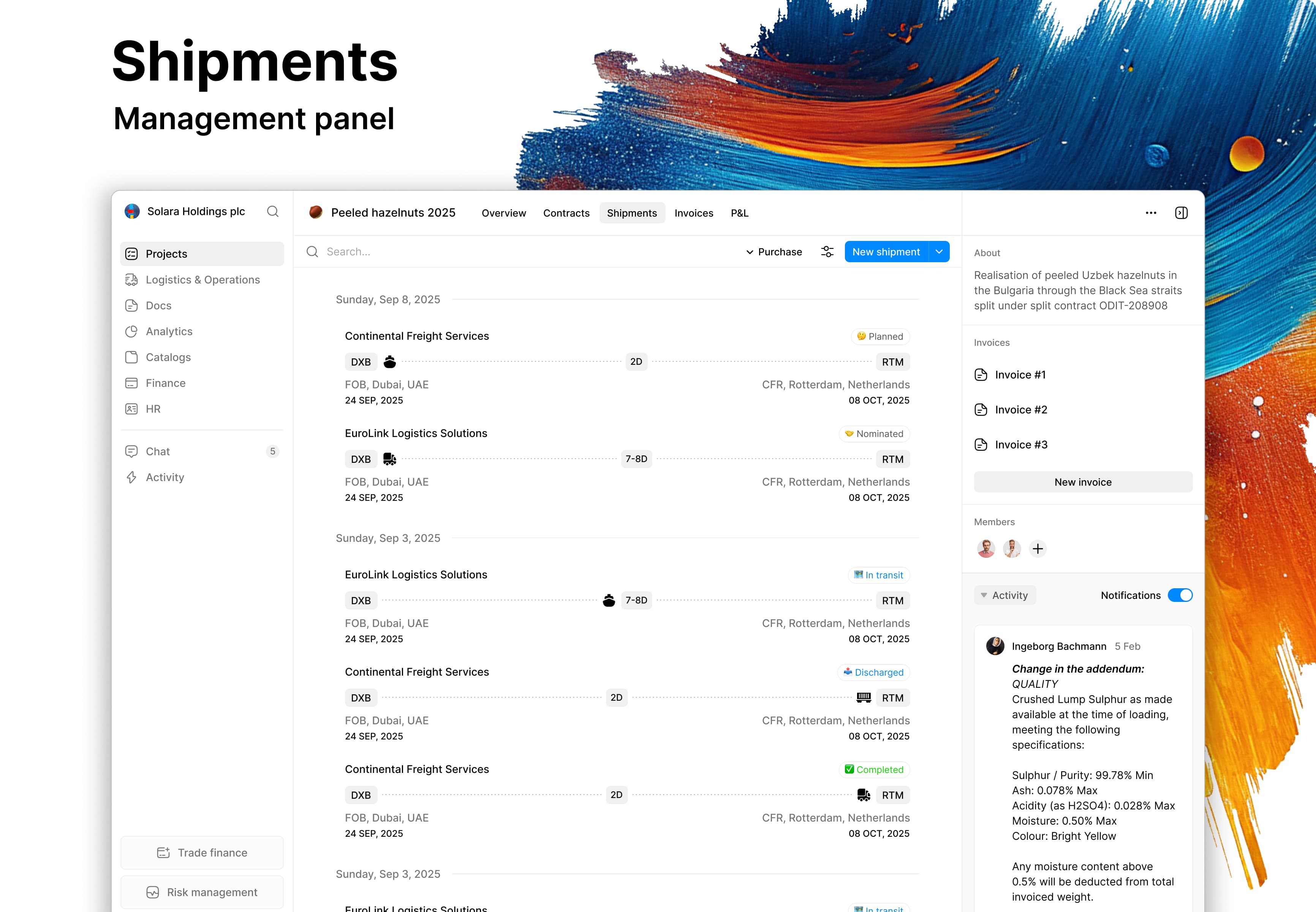The height and width of the screenshot is (912, 1316).
Task: Click Ingeborg Bachmann's avatar
Action: (995, 646)
